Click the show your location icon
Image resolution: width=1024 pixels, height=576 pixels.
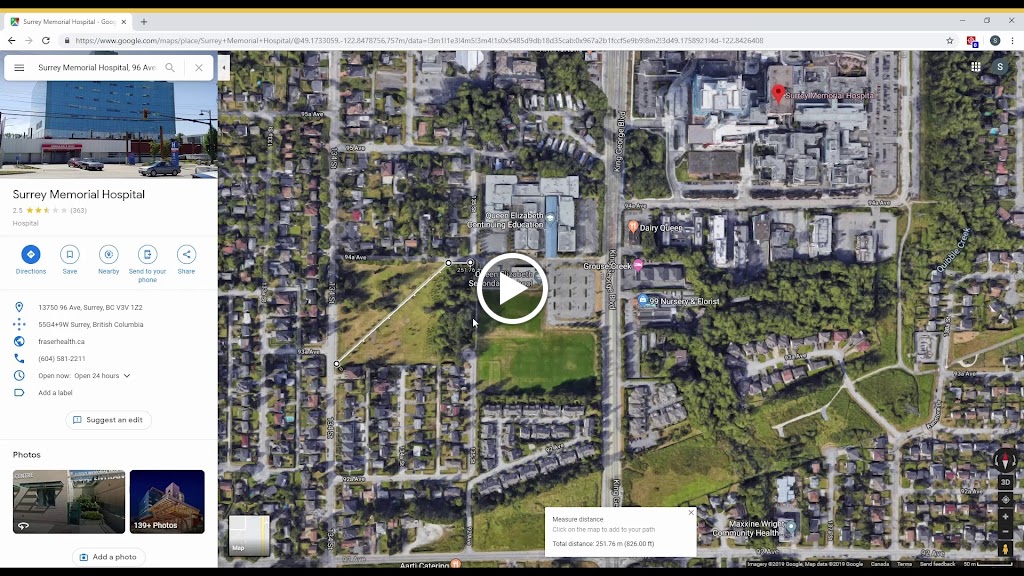(x=1005, y=500)
